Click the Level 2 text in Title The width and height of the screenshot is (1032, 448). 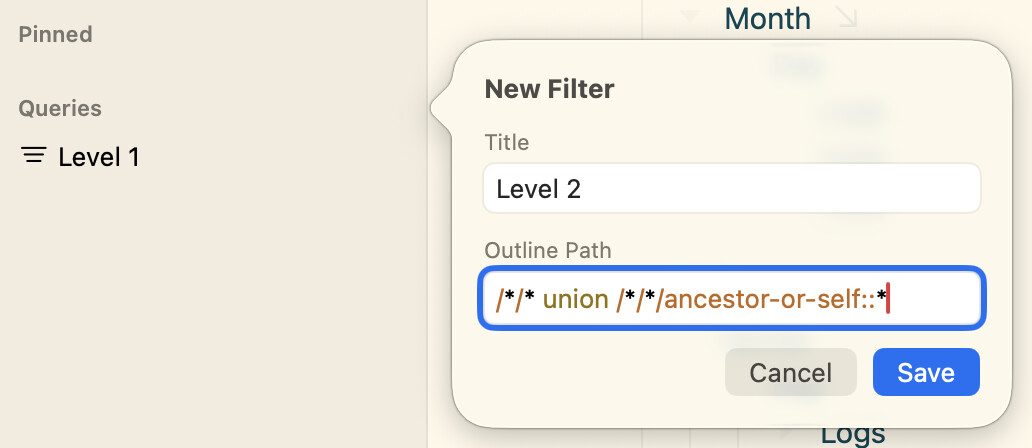[x=538, y=189]
